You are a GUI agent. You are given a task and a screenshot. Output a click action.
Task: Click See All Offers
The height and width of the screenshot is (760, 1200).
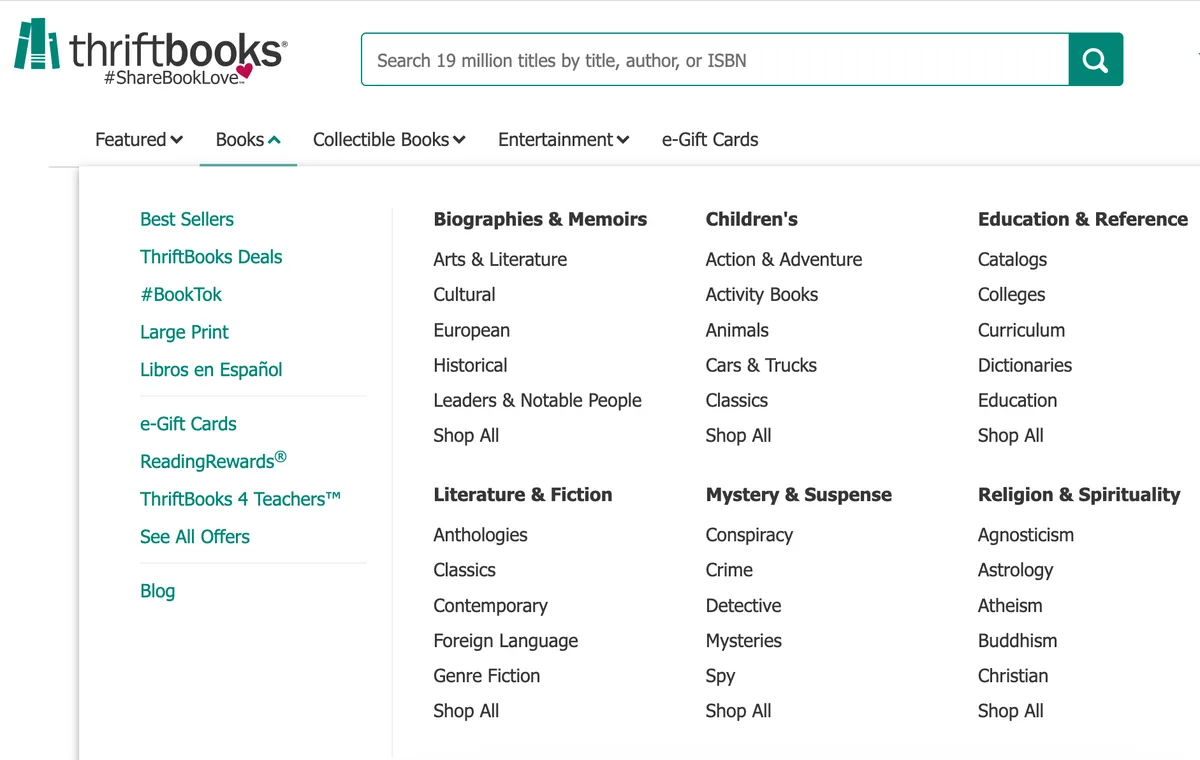[195, 536]
